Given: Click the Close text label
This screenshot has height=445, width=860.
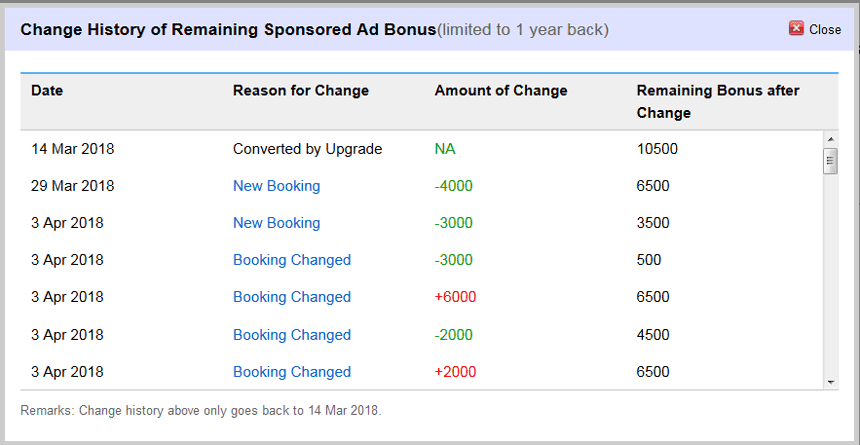Looking at the screenshot, I should coord(825,30).
